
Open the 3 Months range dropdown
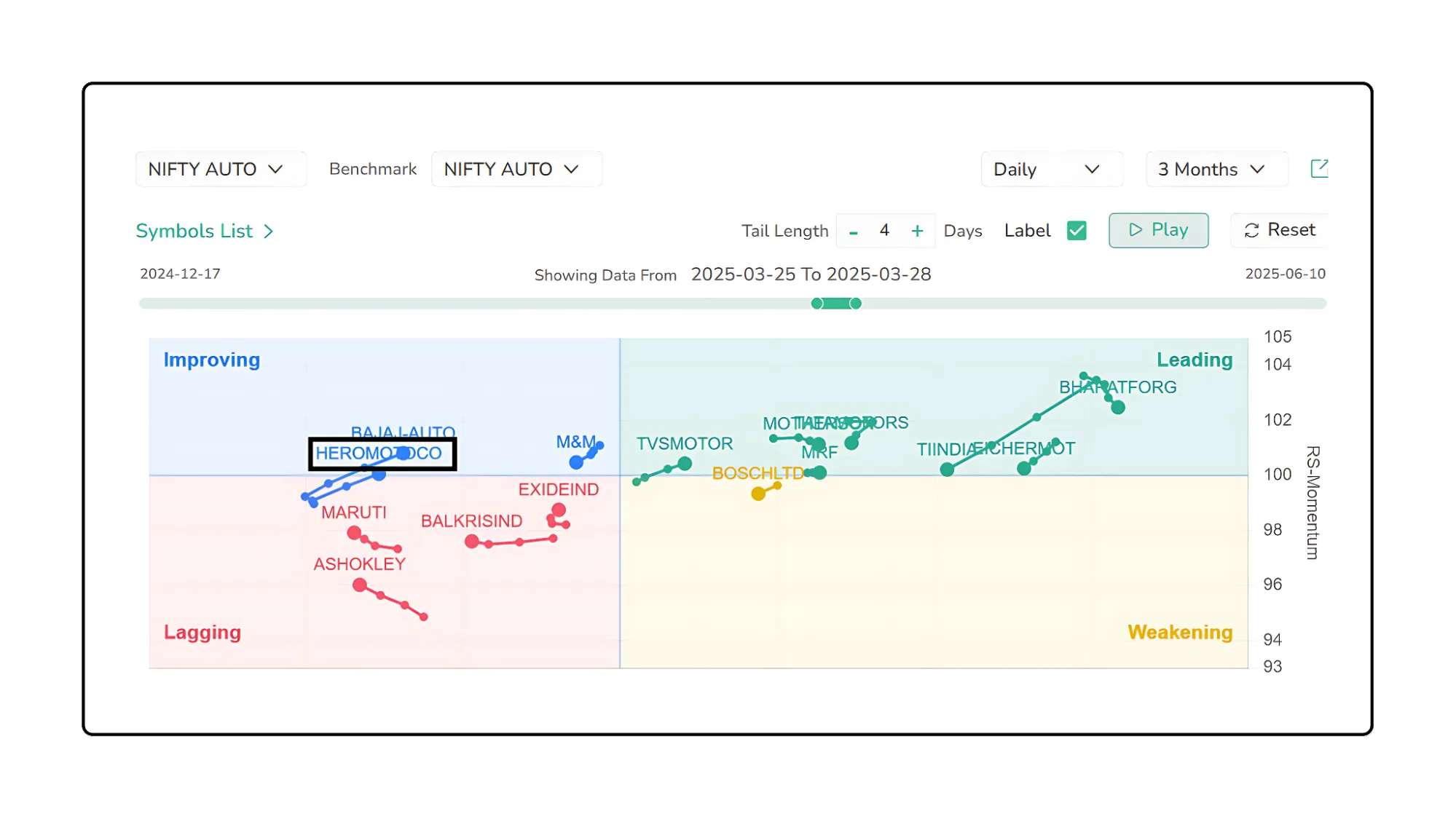tap(1211, 170)
